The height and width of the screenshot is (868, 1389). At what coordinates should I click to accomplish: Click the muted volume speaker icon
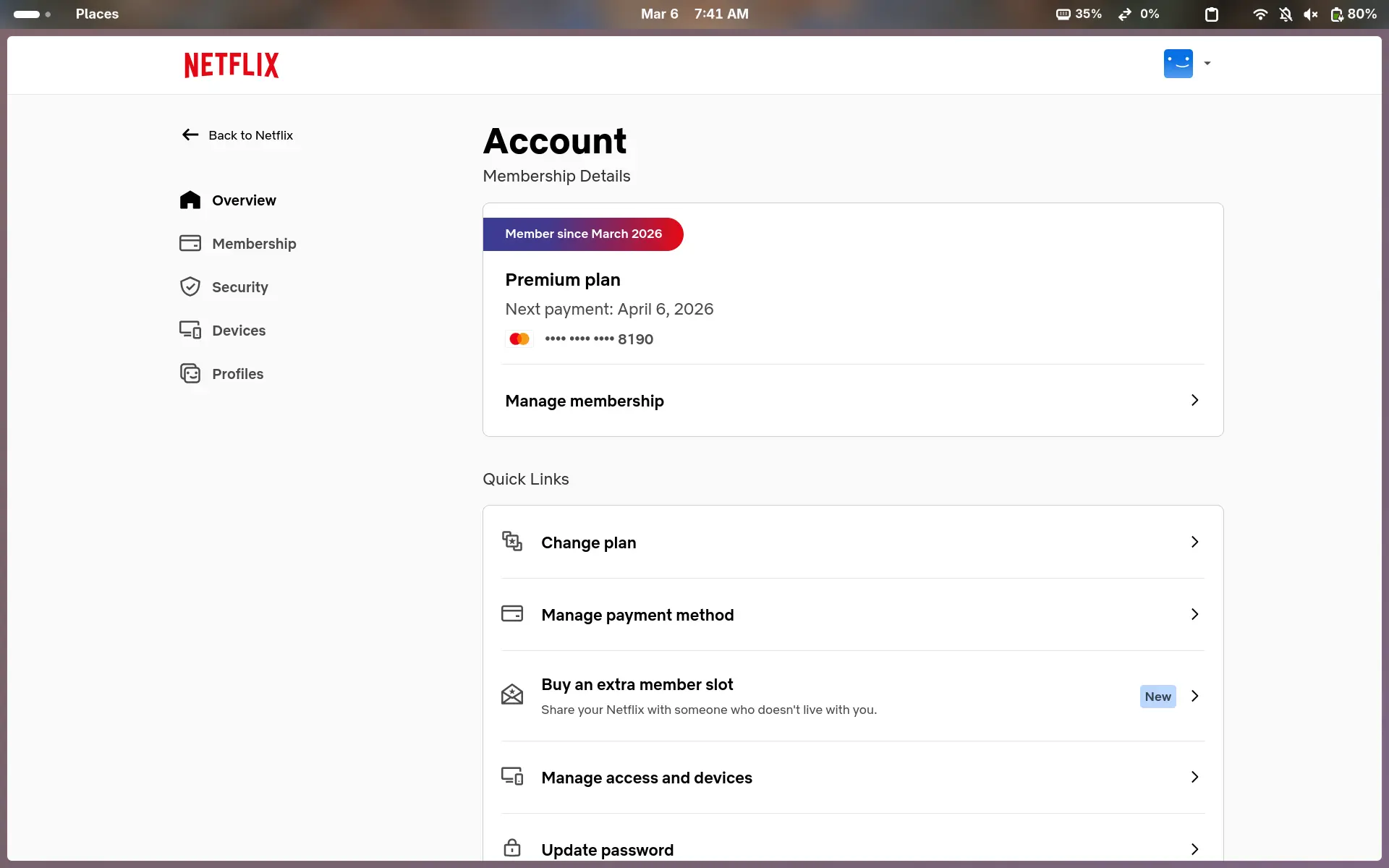coord(1310,14)
